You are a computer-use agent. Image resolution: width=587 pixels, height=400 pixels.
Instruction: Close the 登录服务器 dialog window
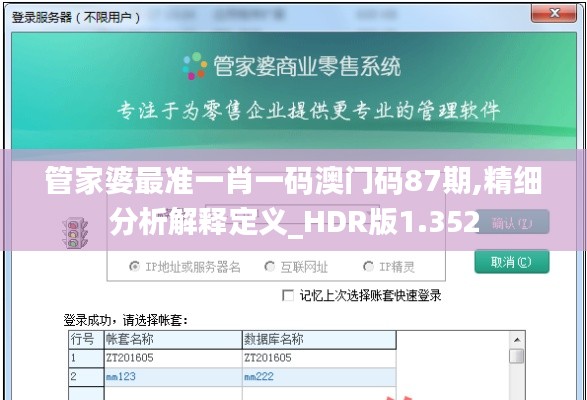[554, 13]
